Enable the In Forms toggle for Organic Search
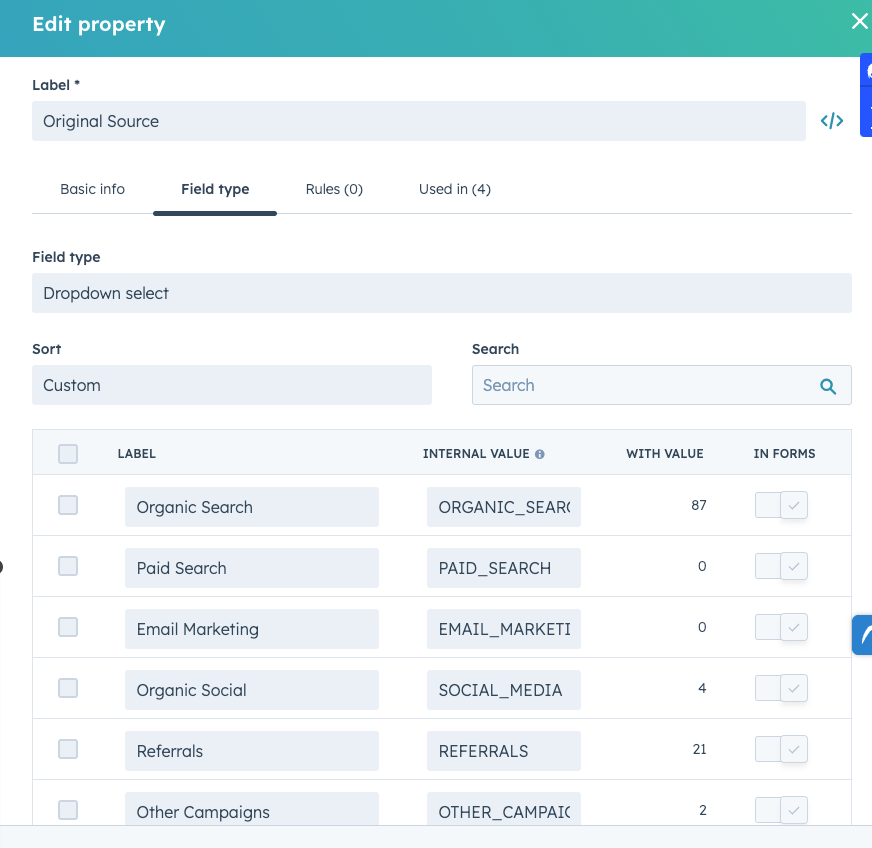Image resolution: width=872 pixels, height=848 pixels. tap(781, 505)
